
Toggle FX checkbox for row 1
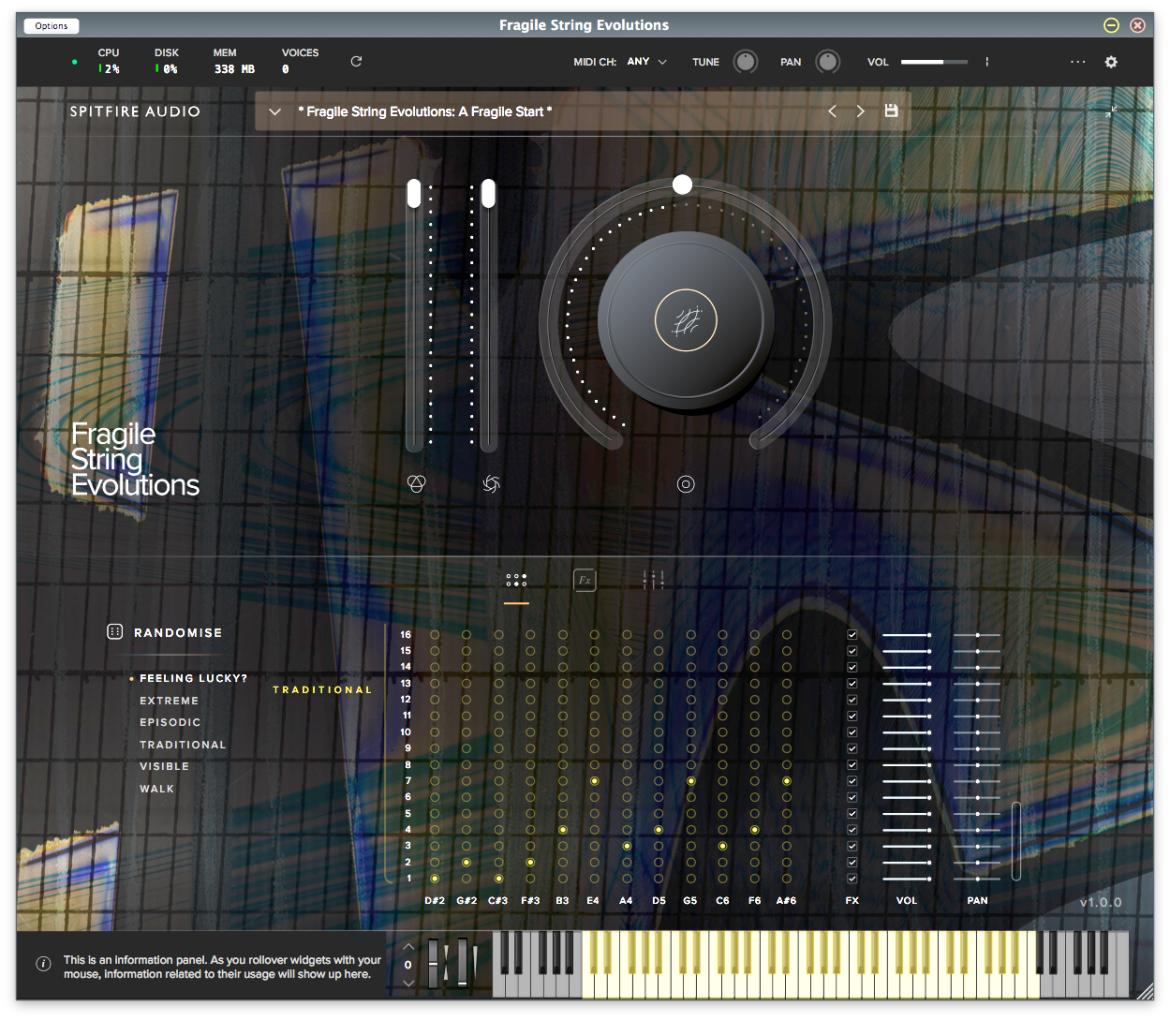pos(852,878)
